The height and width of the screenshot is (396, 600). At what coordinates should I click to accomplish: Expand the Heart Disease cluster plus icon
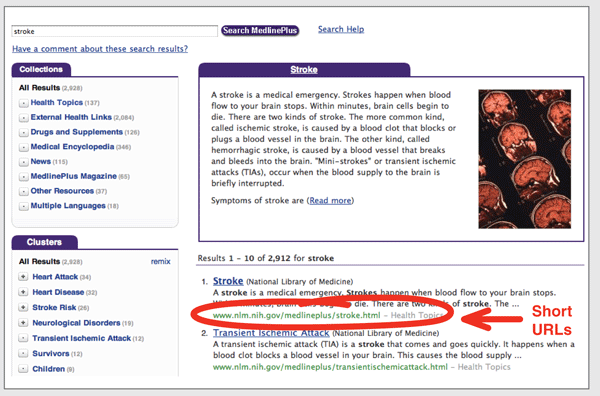(23, 292)
